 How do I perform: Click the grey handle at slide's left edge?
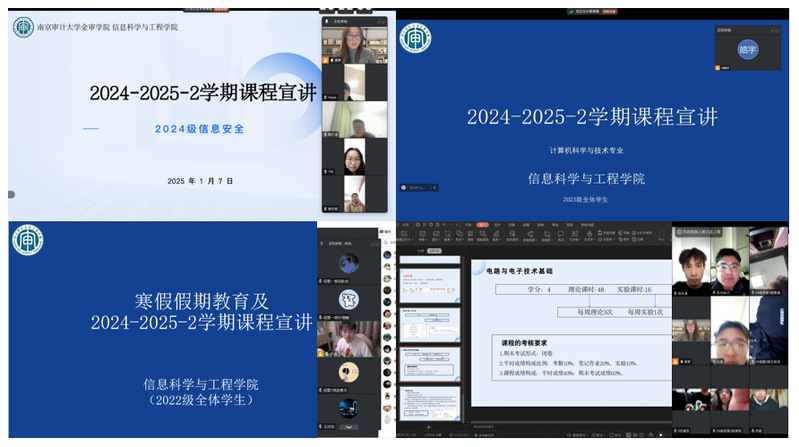click(x=12, y=192)
